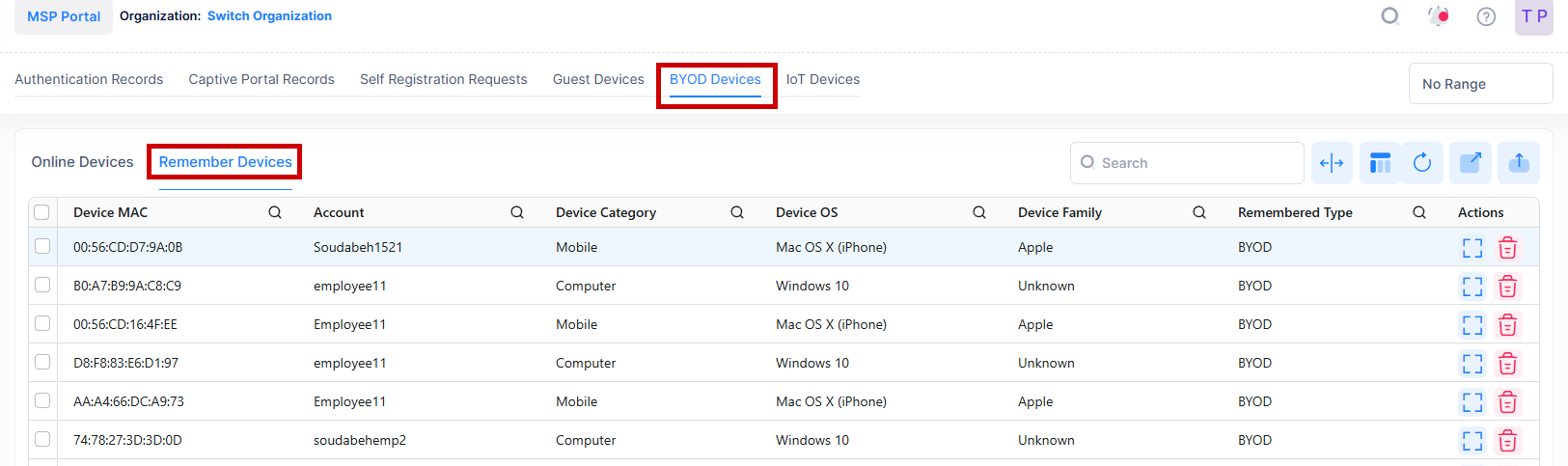
Task: Click the Switch Organization link
Action: tap(269, 16)
